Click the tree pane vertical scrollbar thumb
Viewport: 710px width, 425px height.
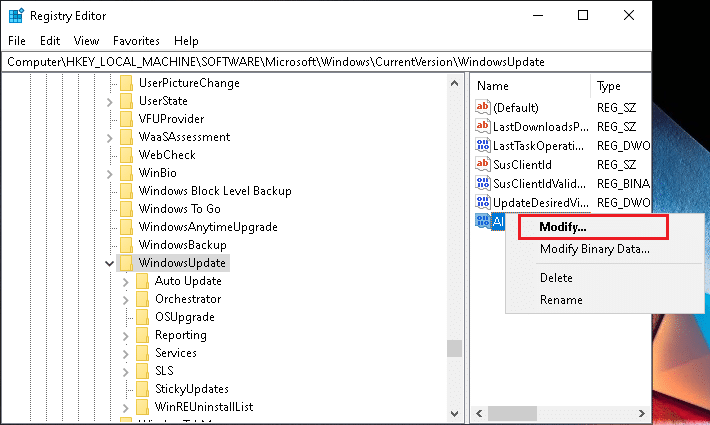(454, 348)
